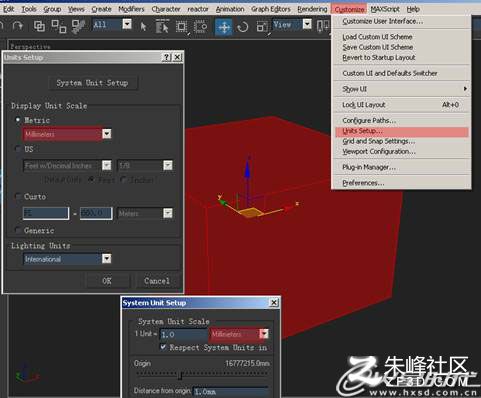
Task: Activate the Rotate tool icon
Action: tap(243, 27)
